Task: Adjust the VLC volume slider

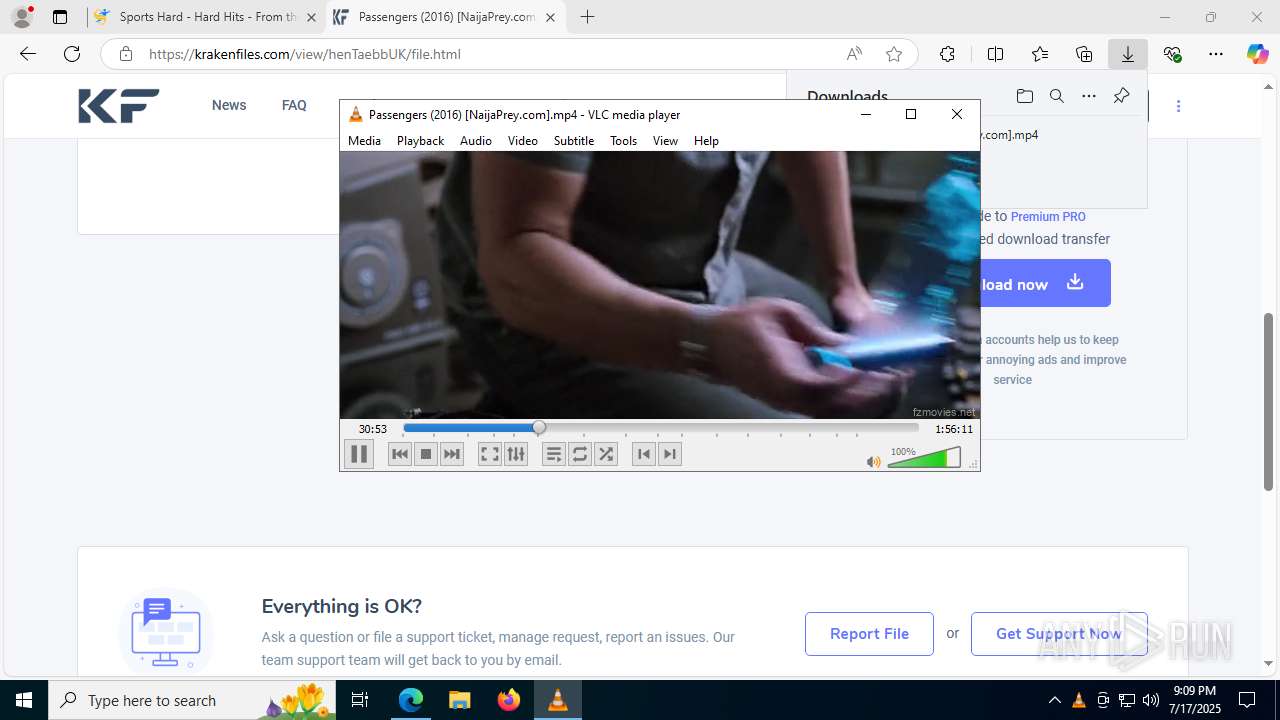Action: (x=924, y=458)
